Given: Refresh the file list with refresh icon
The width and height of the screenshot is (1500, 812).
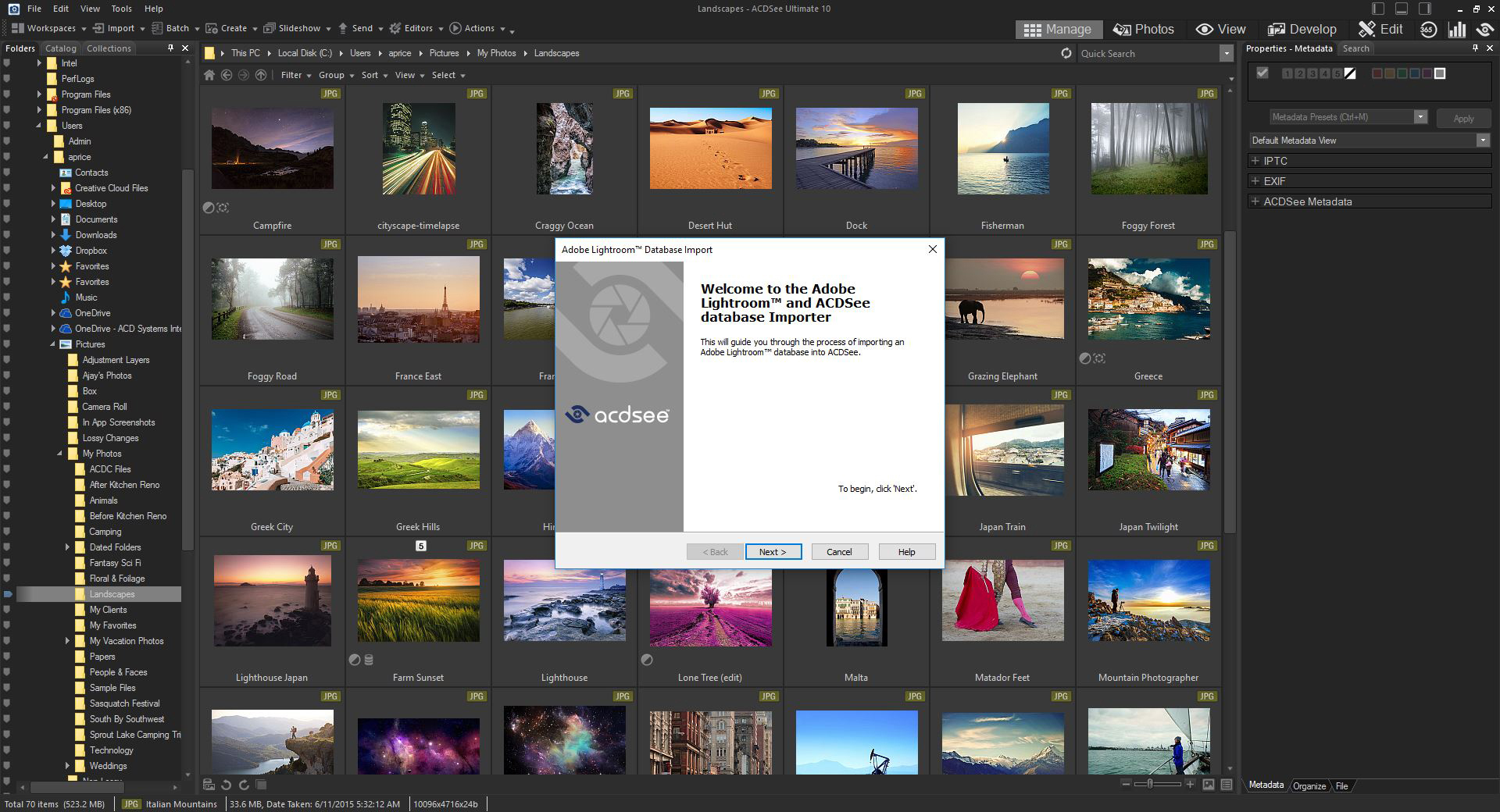Looking at the screenshot, I should click(x=1066, y=53).
